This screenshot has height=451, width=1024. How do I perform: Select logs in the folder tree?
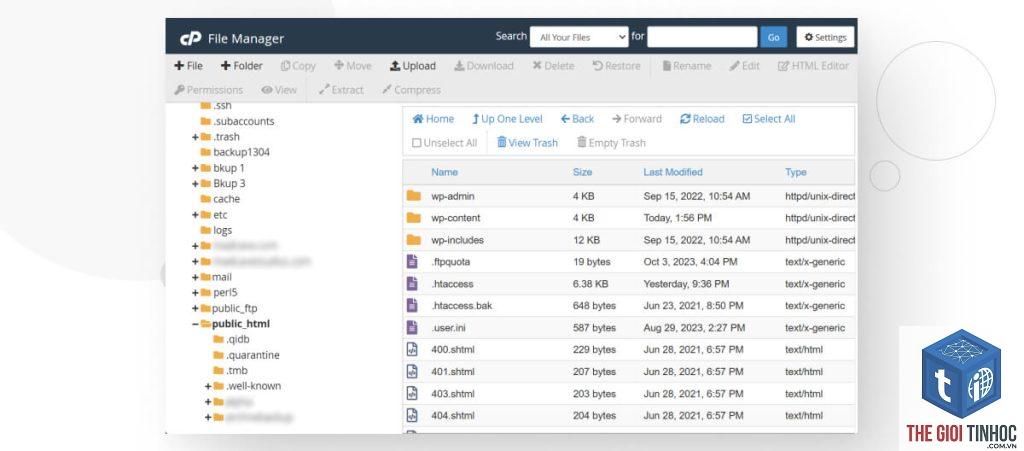pyautogui.click(x=223, y=230)
